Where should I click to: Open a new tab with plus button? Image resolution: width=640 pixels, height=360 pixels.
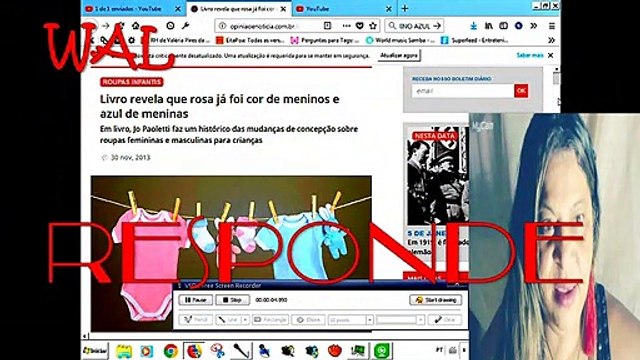pyautogui.click(x=405, y=9)
